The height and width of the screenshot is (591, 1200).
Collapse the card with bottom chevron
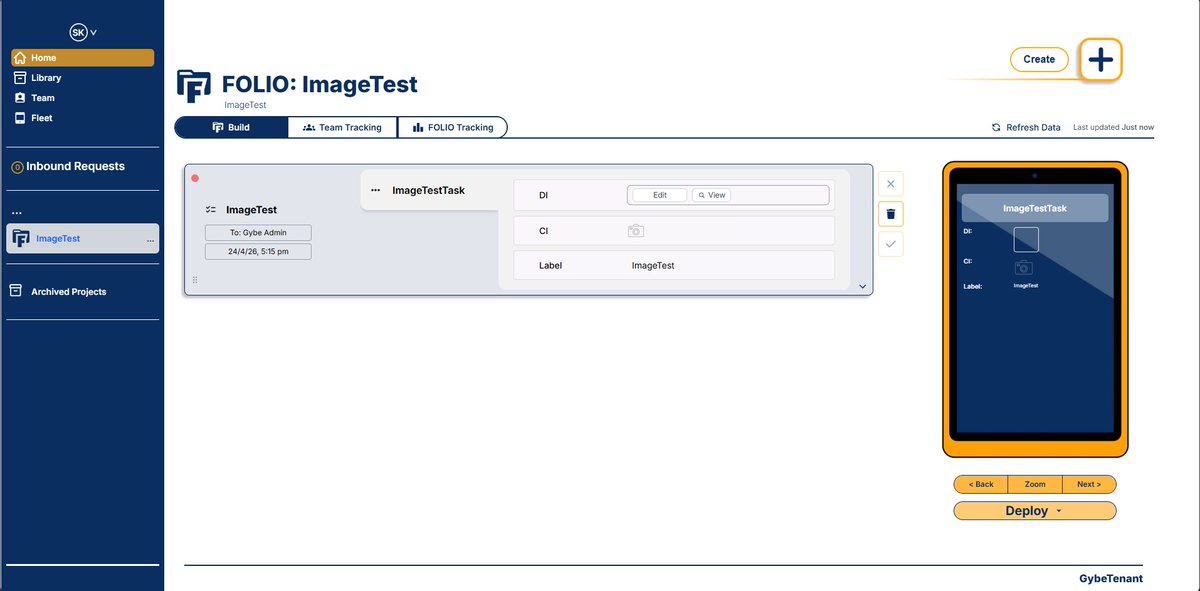(x=862, y=287)
